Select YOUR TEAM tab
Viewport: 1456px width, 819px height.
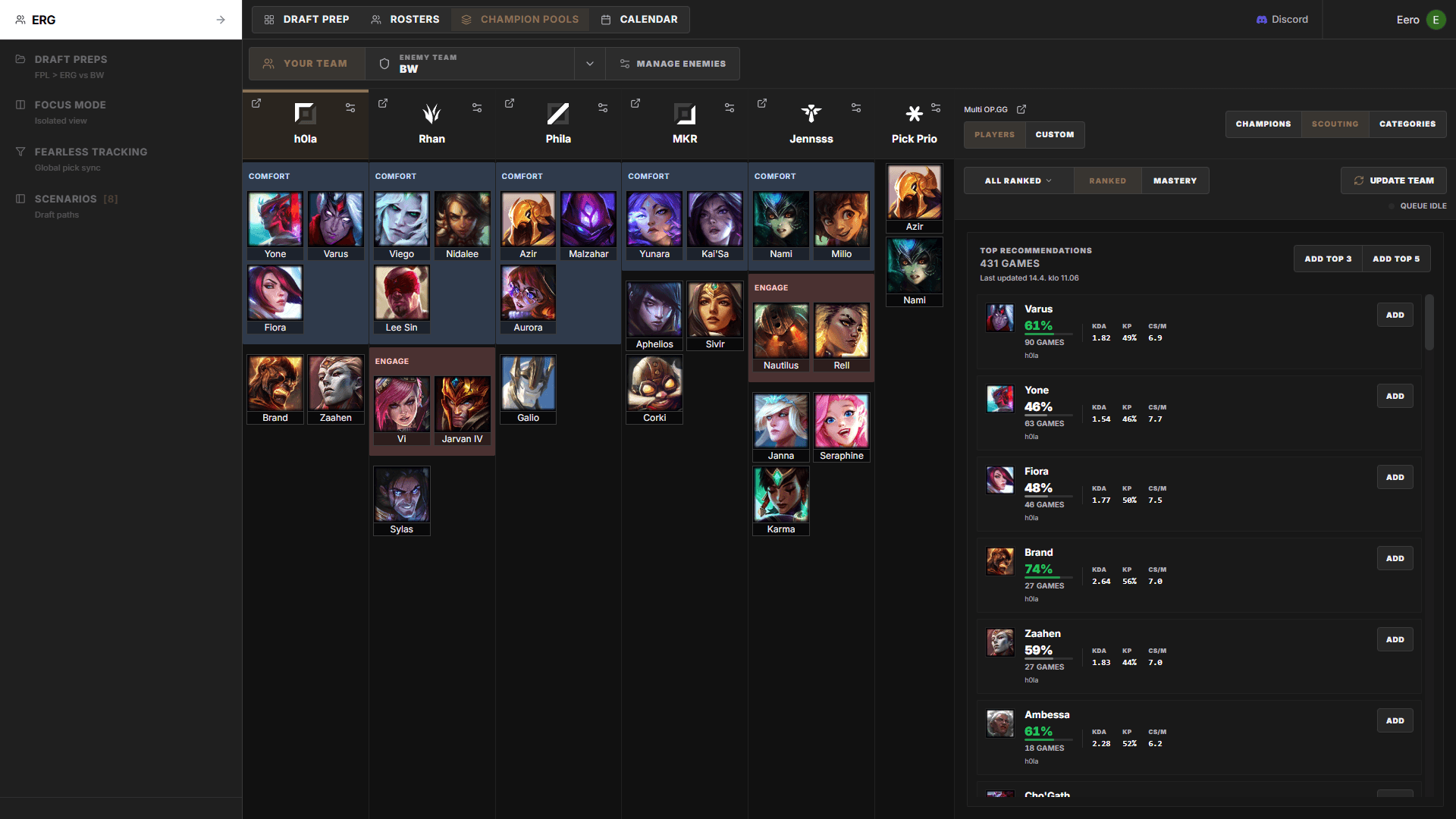[306, 64]
